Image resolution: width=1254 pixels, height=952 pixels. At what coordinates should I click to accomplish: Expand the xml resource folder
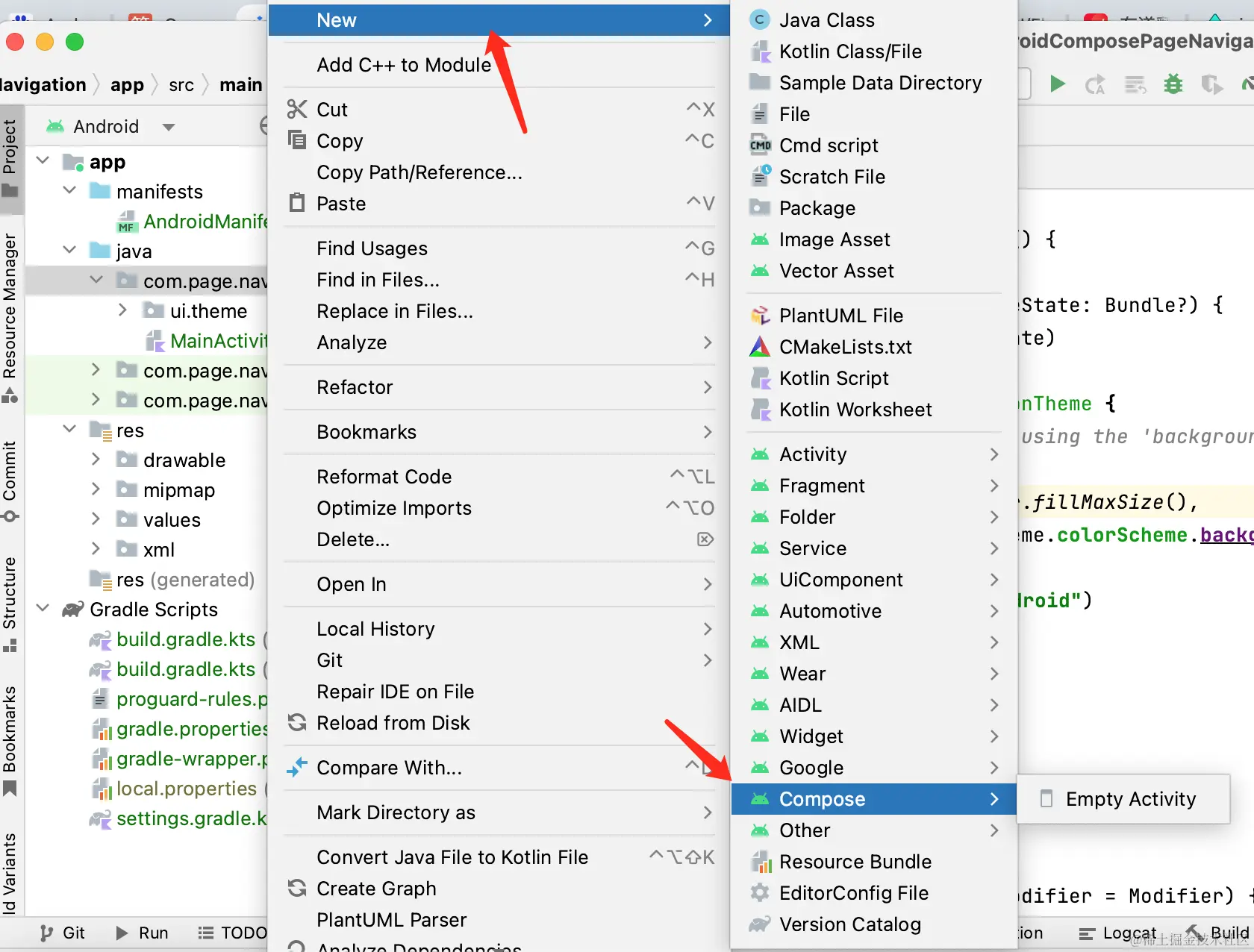point(96,548)
